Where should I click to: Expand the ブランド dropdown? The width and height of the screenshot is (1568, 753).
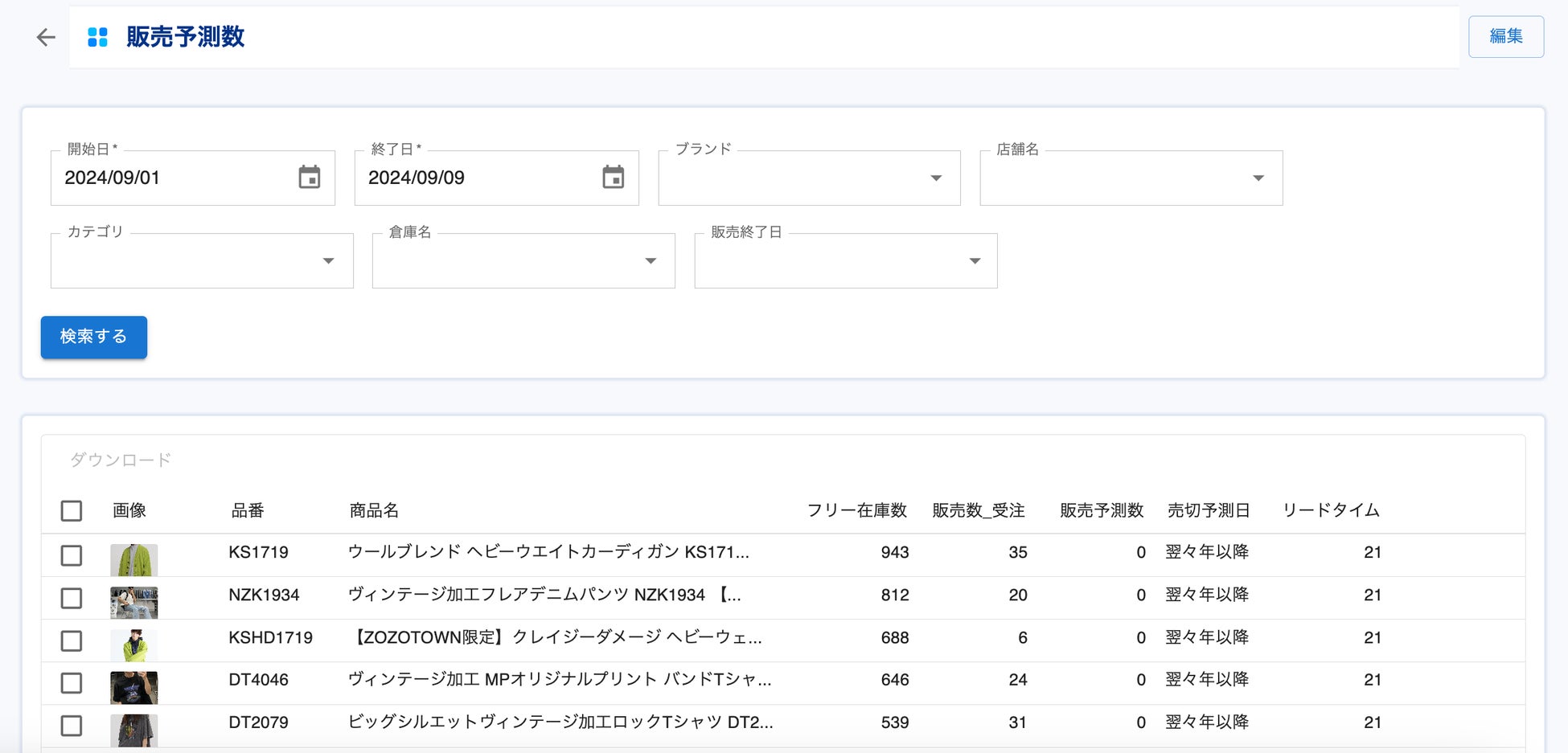[x=936, y=178]
